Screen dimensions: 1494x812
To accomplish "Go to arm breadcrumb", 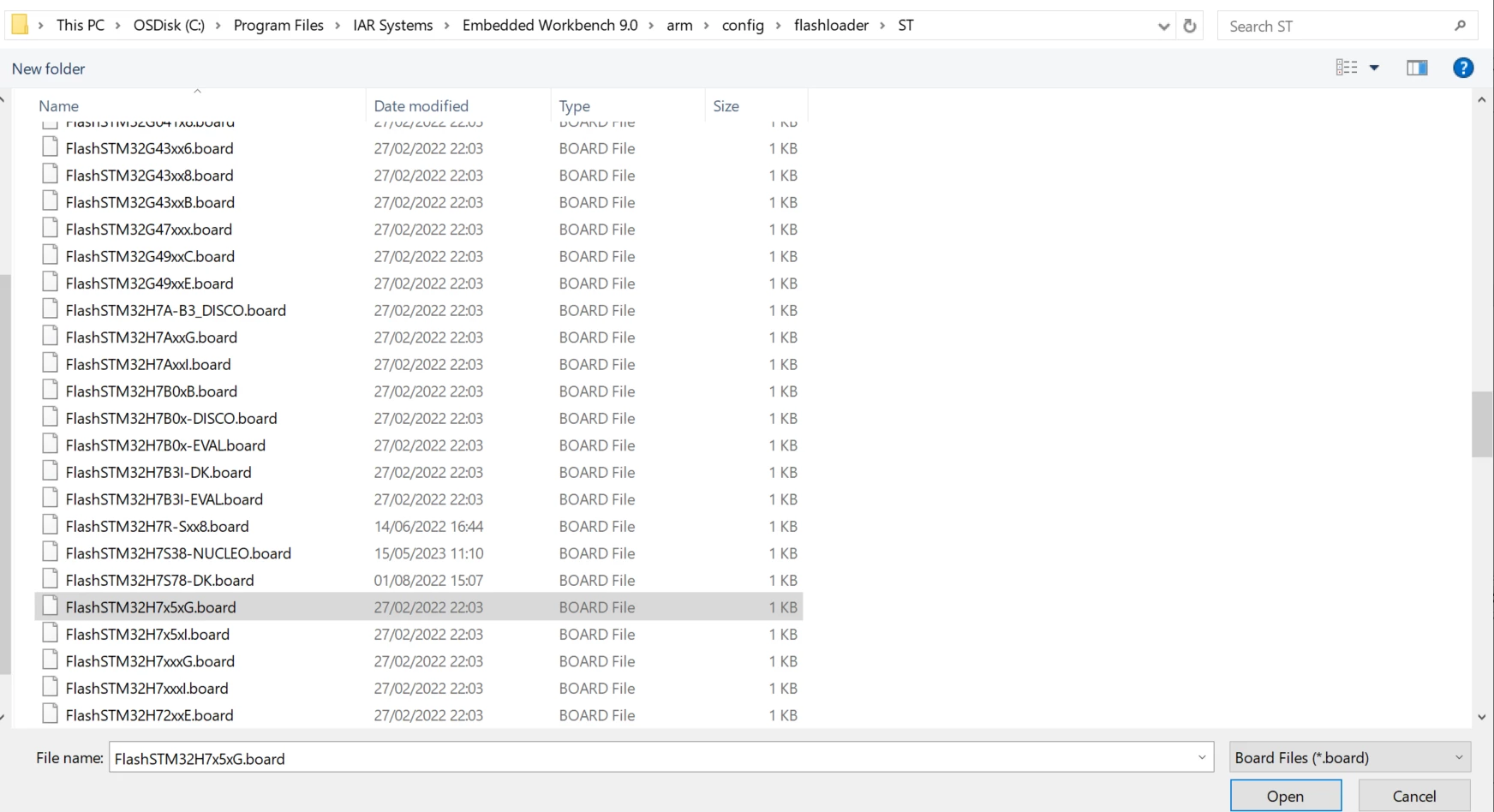I will pos(679,26).
